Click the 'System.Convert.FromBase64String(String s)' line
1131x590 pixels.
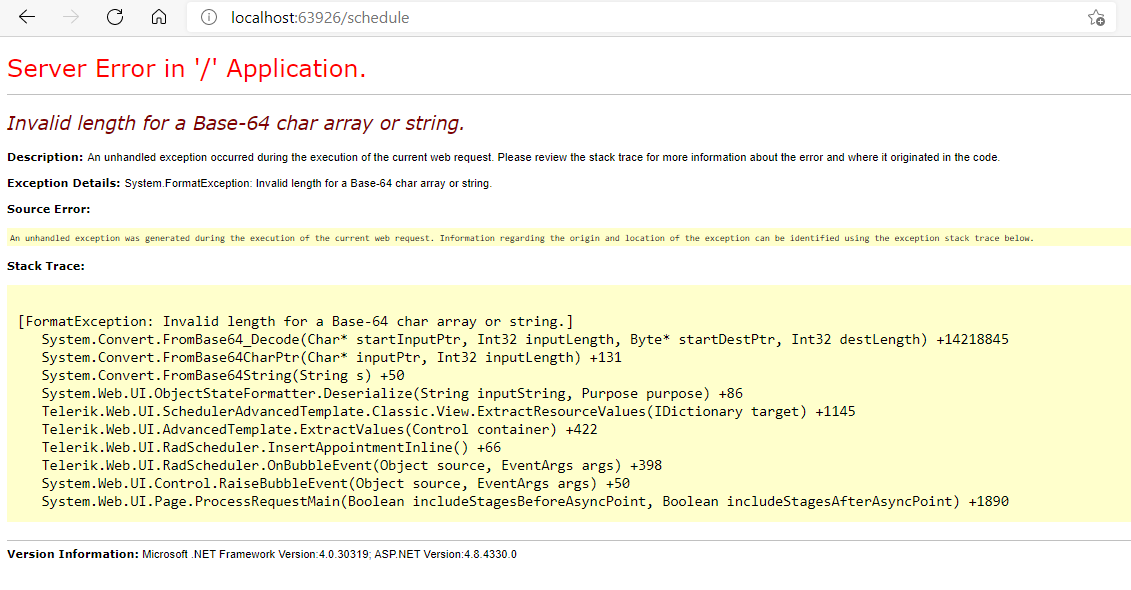[x=223, y=376]
